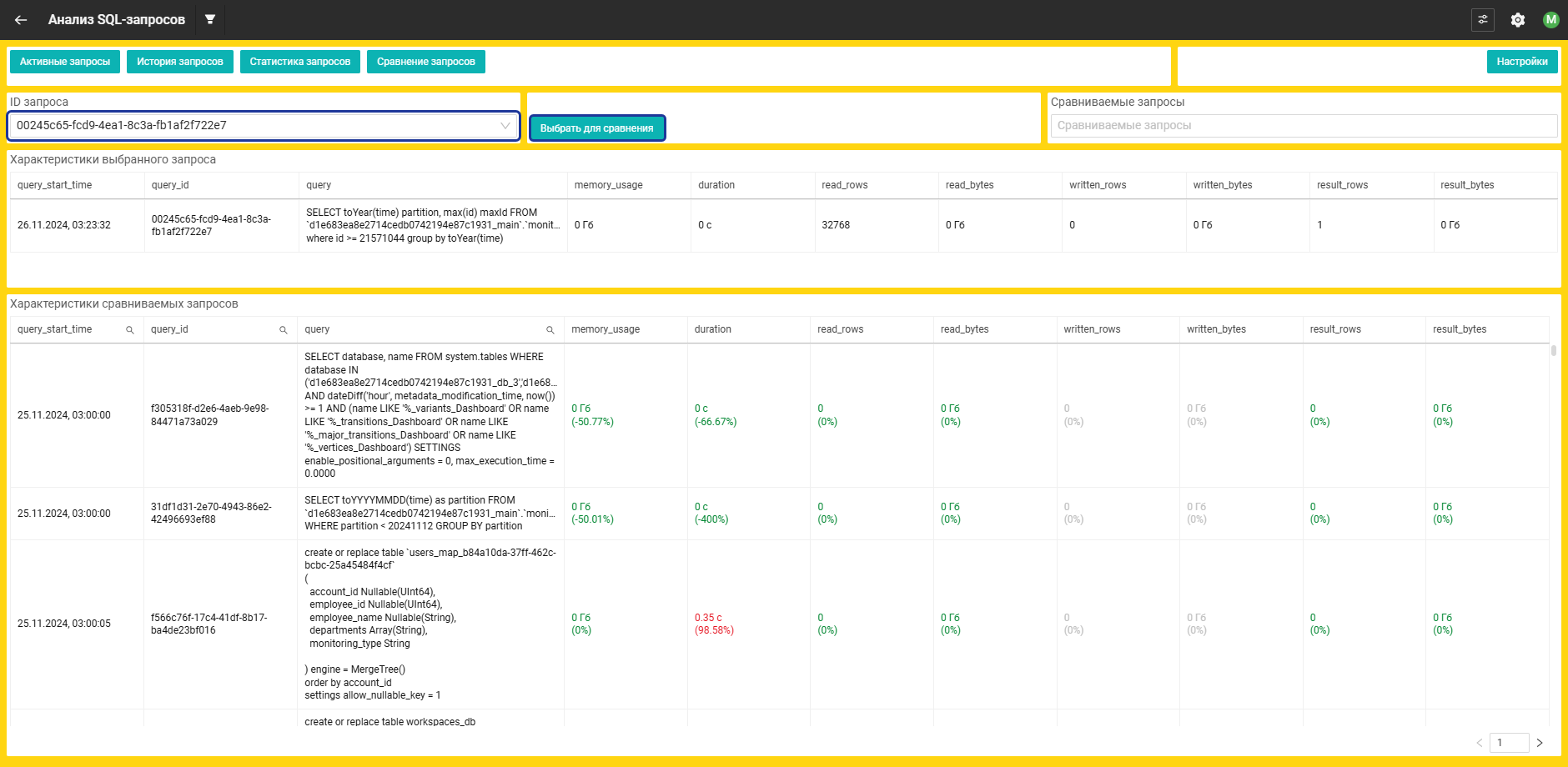Expand the ID запроса dropdown
Screen dimensions: 1568x767
(x=264, y=126)
